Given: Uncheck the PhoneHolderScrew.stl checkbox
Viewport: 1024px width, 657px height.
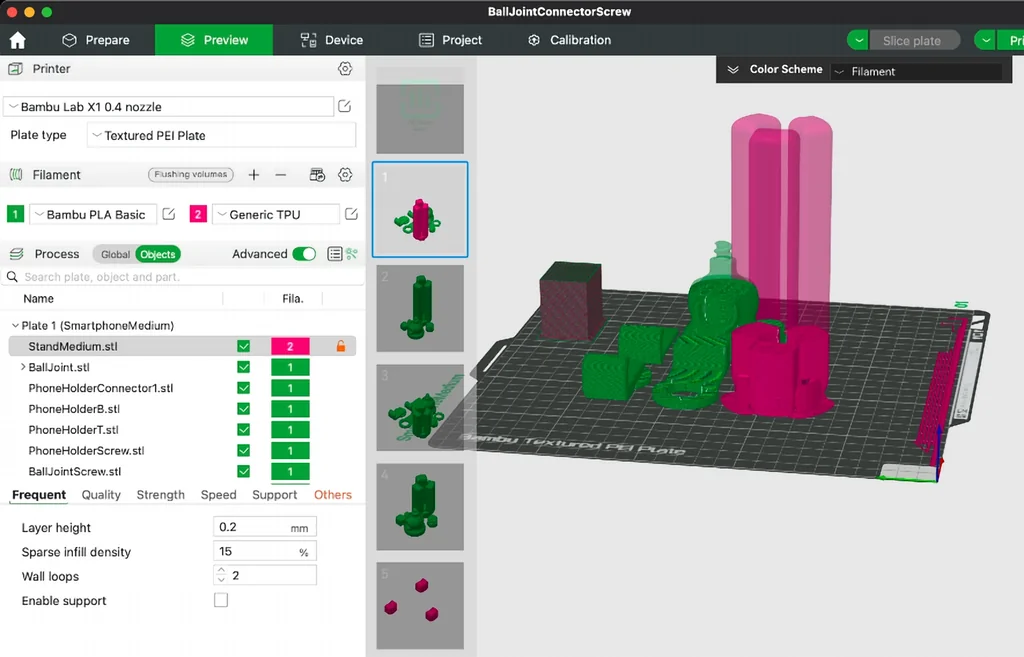Looking at the screenshot, I should pos(244,451).
